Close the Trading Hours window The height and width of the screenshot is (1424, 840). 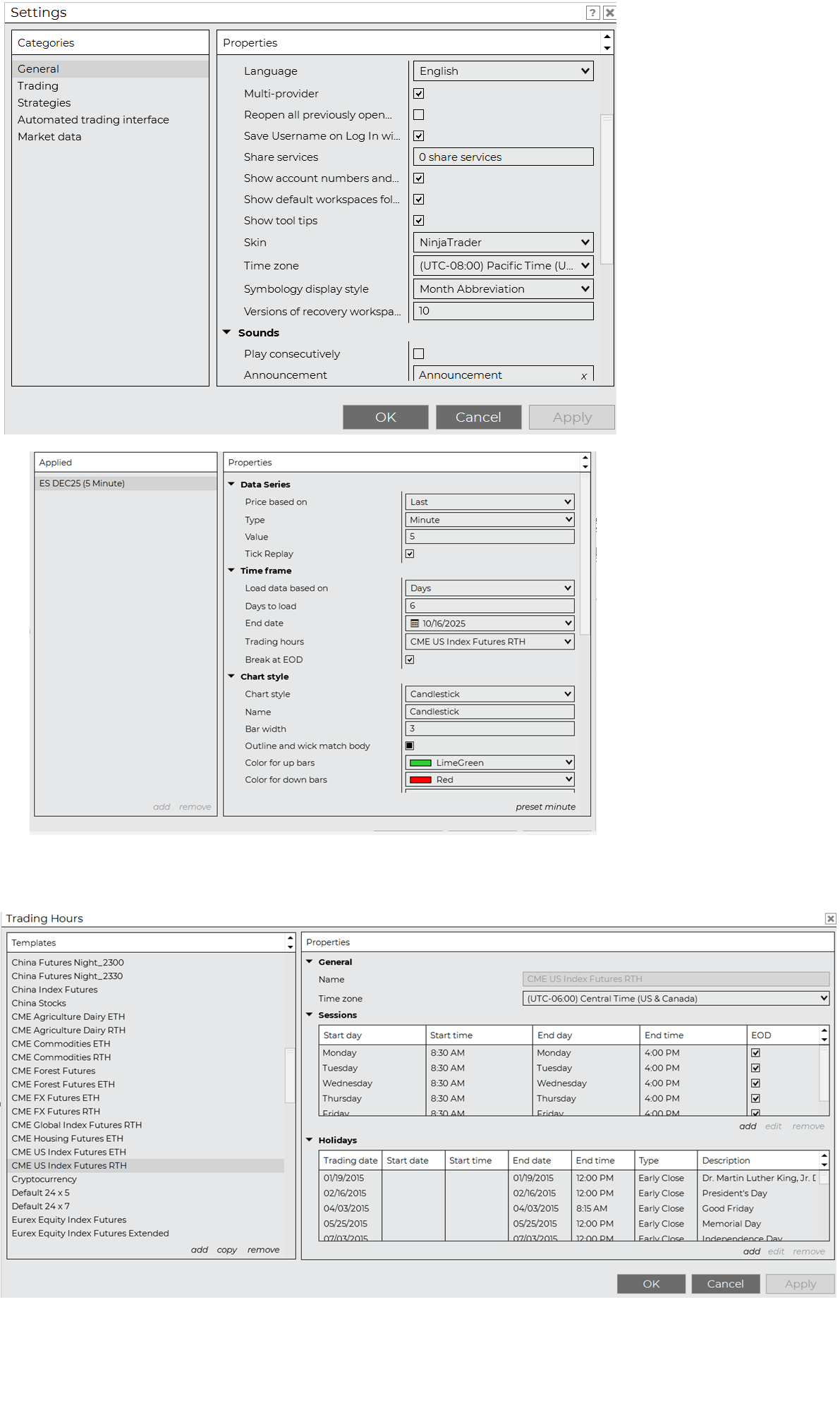pyautogui.click(x=830, y=918)
